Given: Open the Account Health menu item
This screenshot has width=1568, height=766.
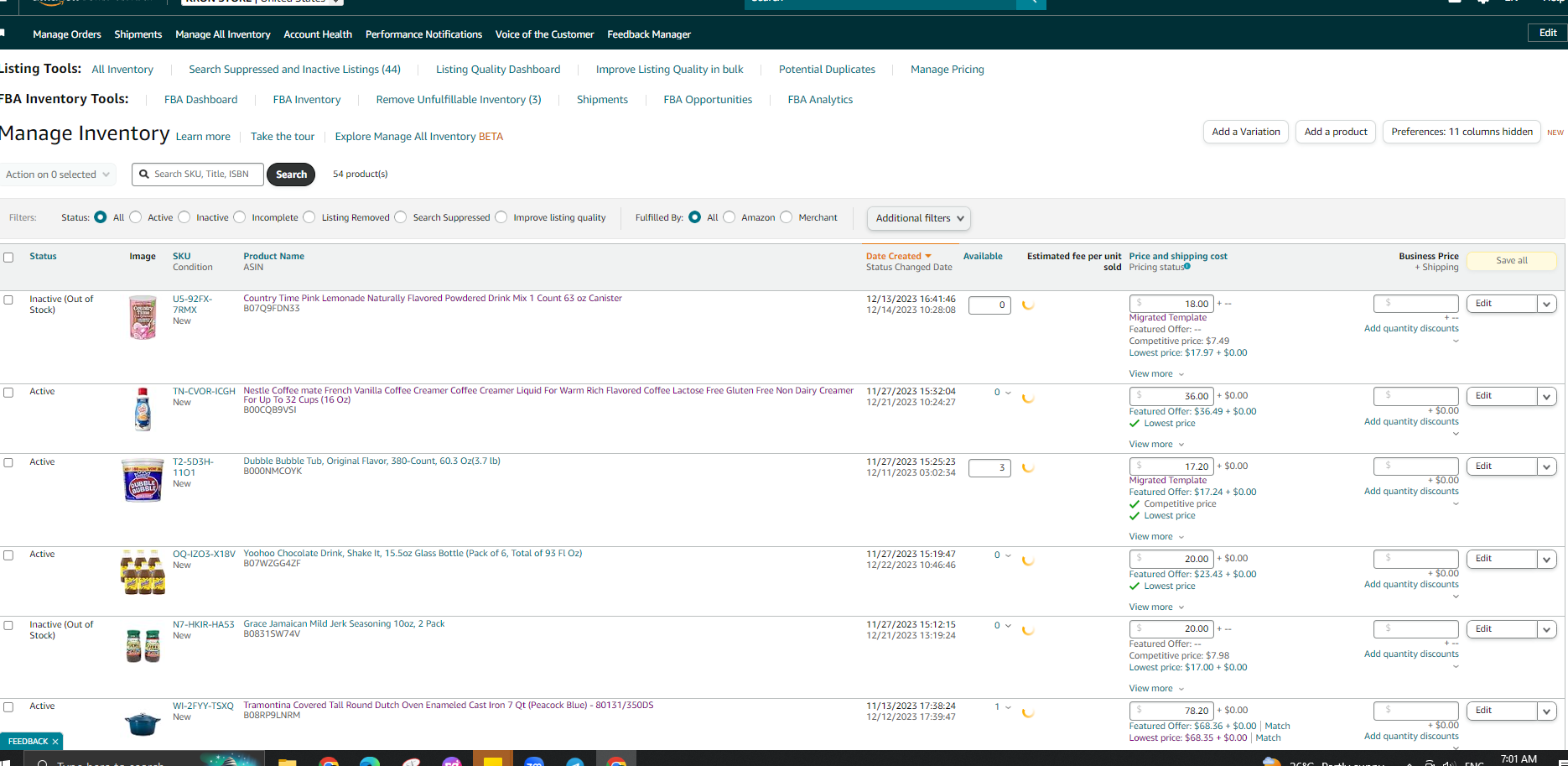Looking at the screenshot, I should click(318, 34).
